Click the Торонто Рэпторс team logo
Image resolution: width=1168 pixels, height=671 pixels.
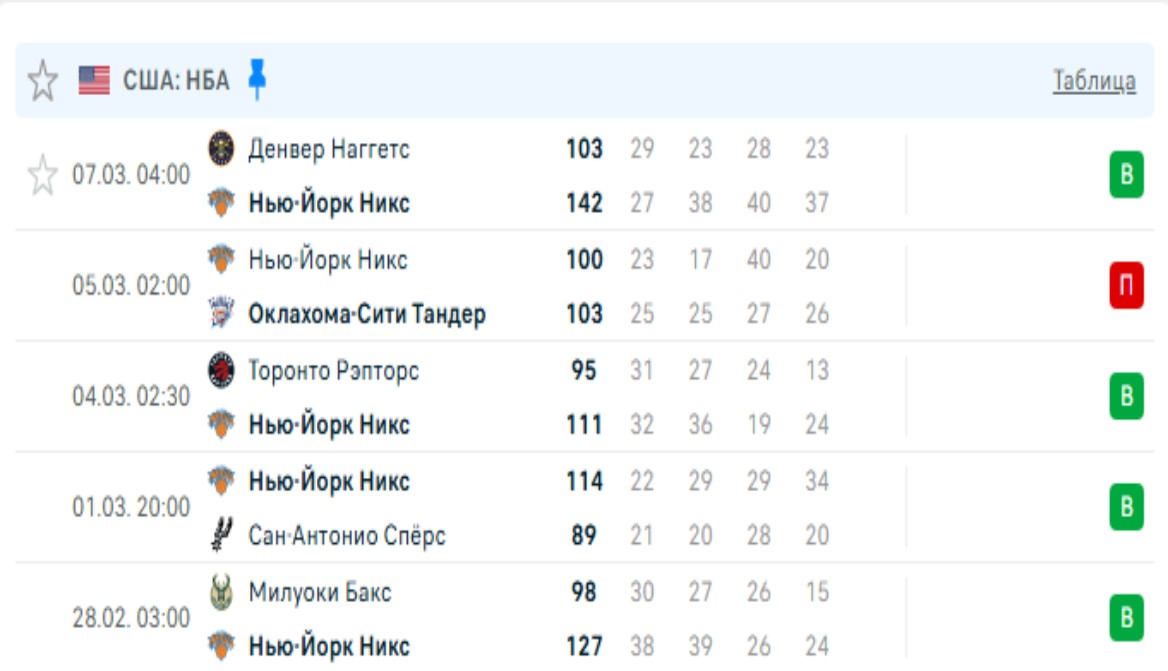[x=221, y=371]
